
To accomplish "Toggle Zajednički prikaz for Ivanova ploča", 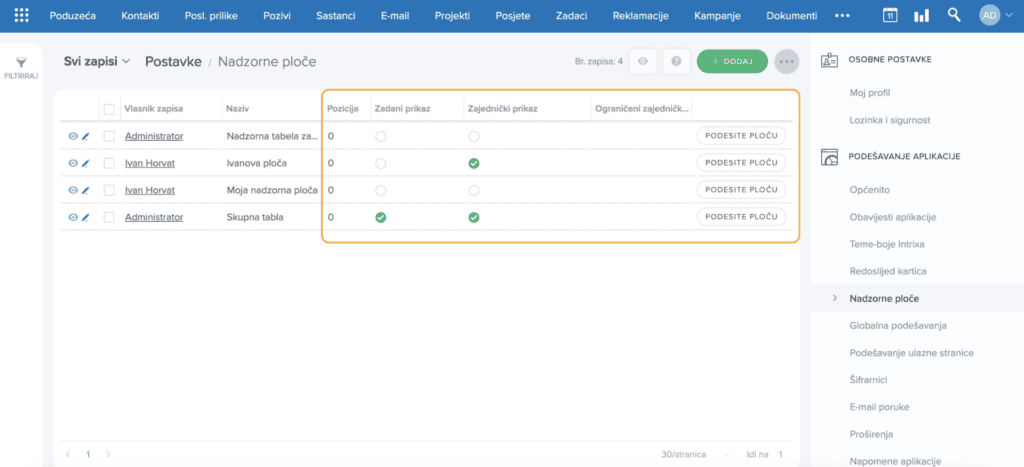I will click(474, 163).
